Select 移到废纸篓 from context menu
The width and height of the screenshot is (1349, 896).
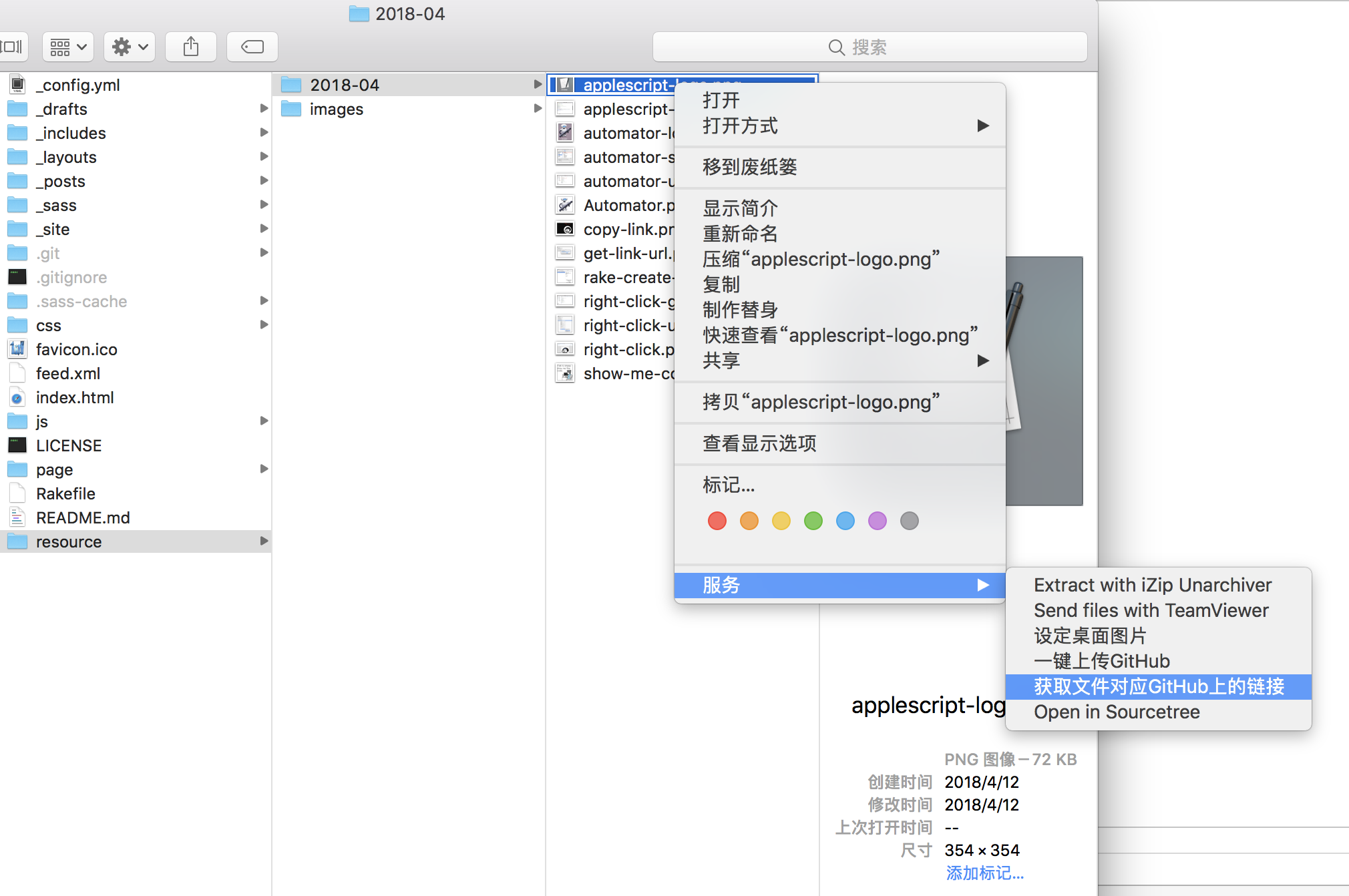(749, 167)
